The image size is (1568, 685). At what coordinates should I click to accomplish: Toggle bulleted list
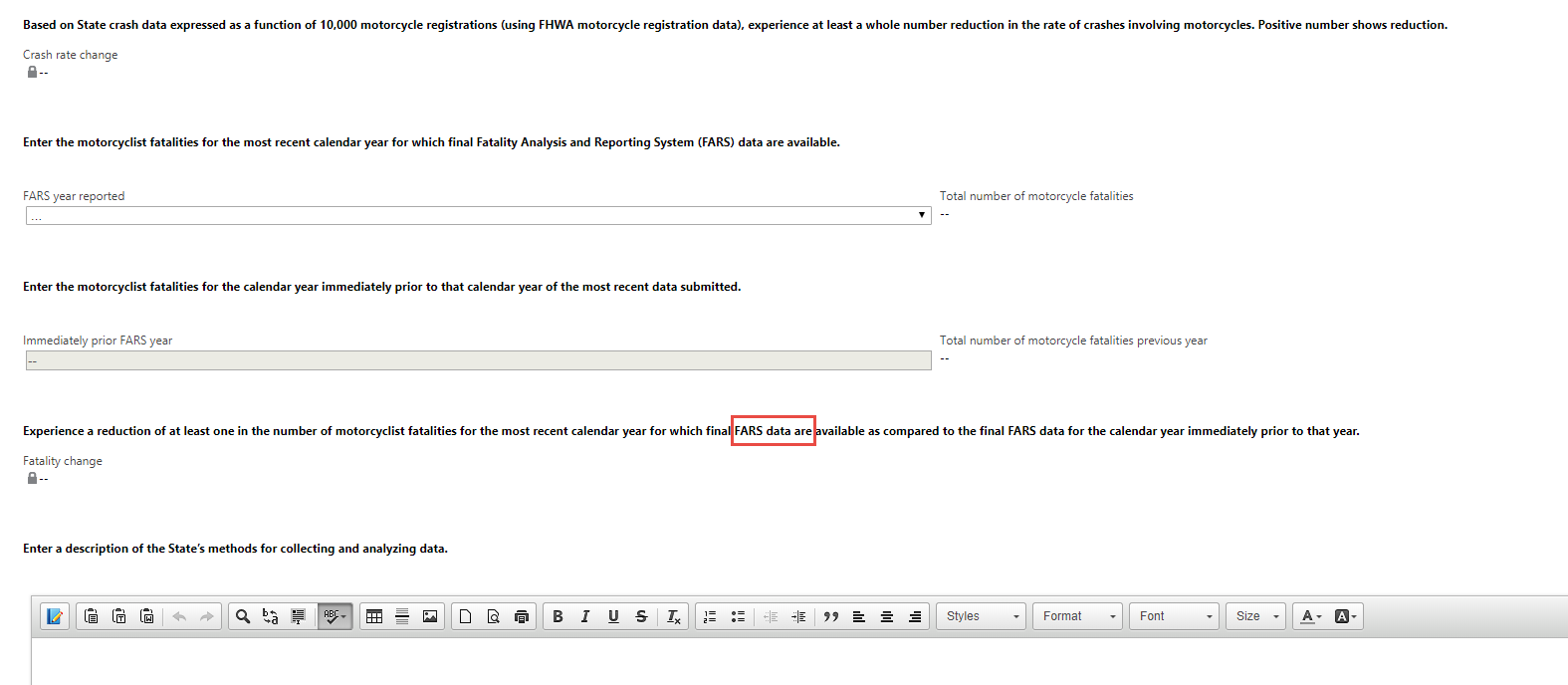738,616
